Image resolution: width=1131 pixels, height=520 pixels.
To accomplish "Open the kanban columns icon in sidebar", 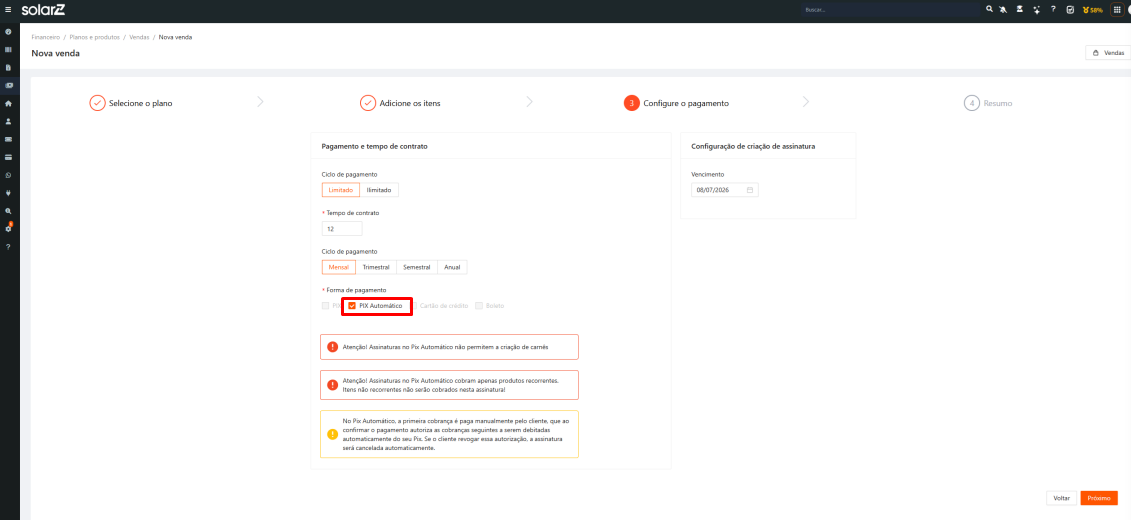I will click(x=8, y=50).
